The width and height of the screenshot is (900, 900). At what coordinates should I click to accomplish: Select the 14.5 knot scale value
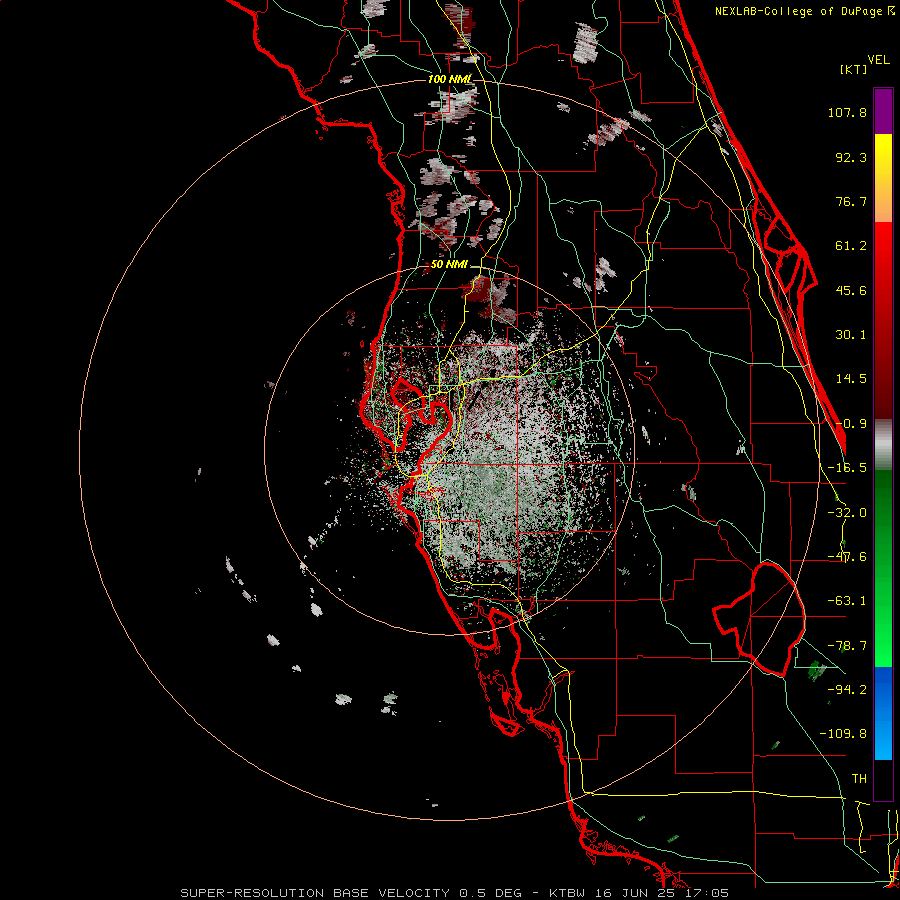tap(851, 379)
